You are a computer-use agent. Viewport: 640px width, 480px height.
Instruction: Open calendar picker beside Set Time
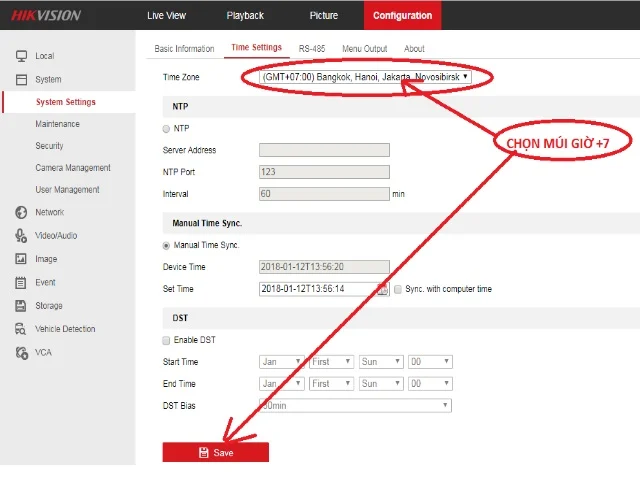point(383,289)
